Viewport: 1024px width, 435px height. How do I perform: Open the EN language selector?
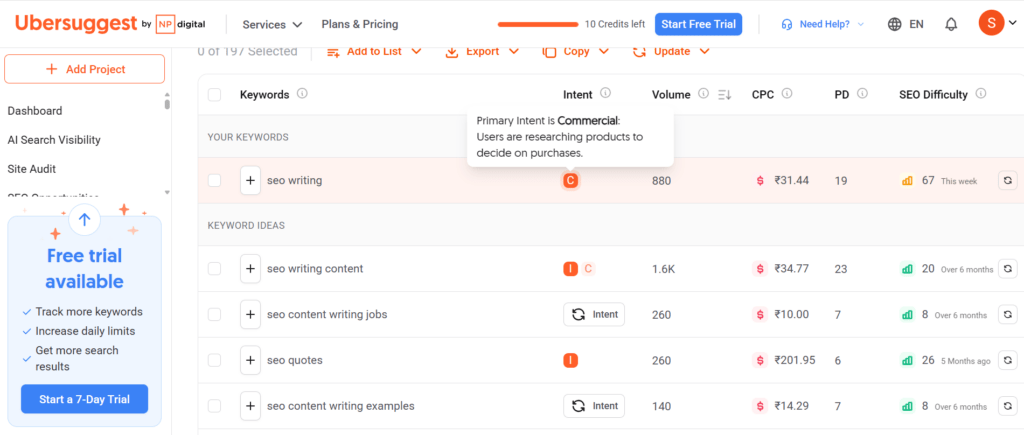[x=916, y=24]
